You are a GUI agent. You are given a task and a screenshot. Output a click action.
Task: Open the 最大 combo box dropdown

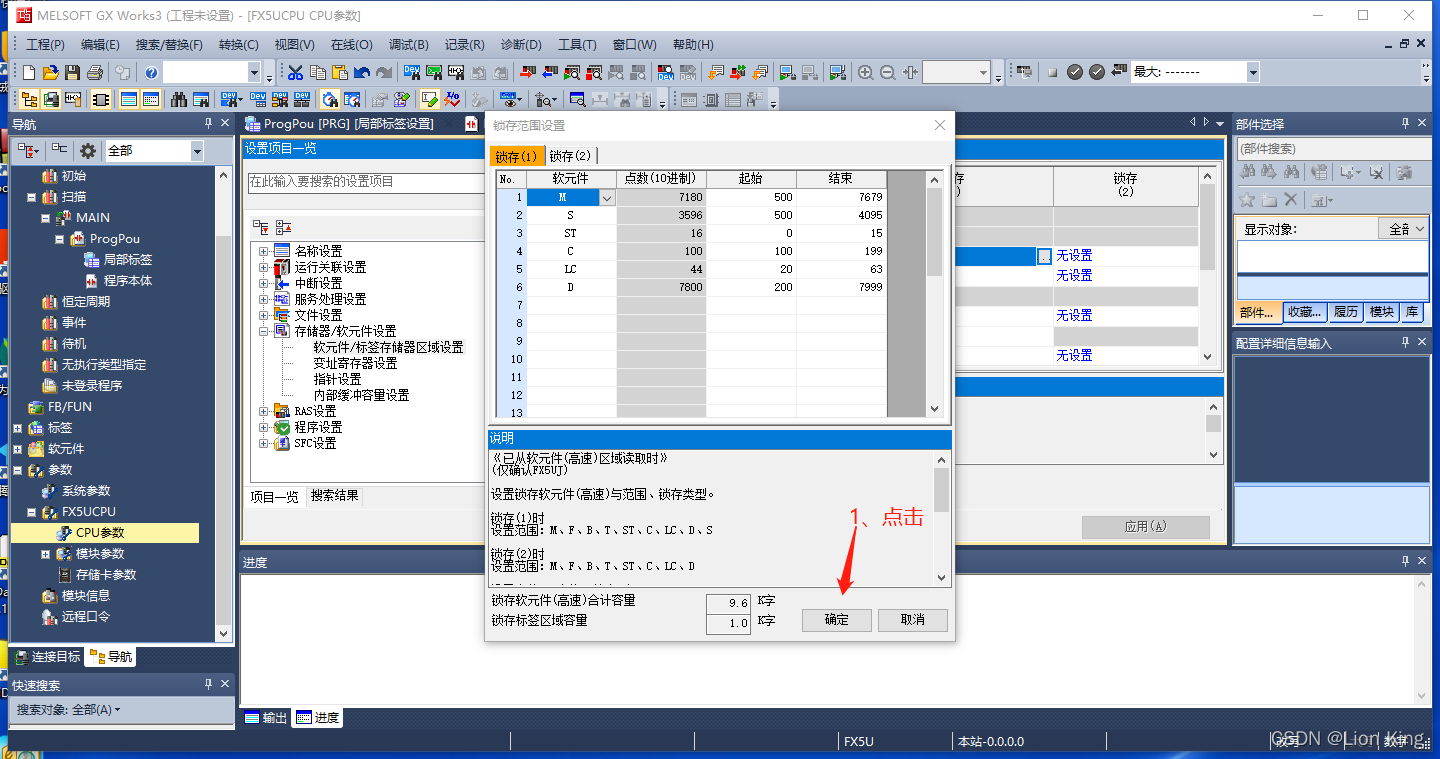pyautogui.click(x=1253, y=72)
